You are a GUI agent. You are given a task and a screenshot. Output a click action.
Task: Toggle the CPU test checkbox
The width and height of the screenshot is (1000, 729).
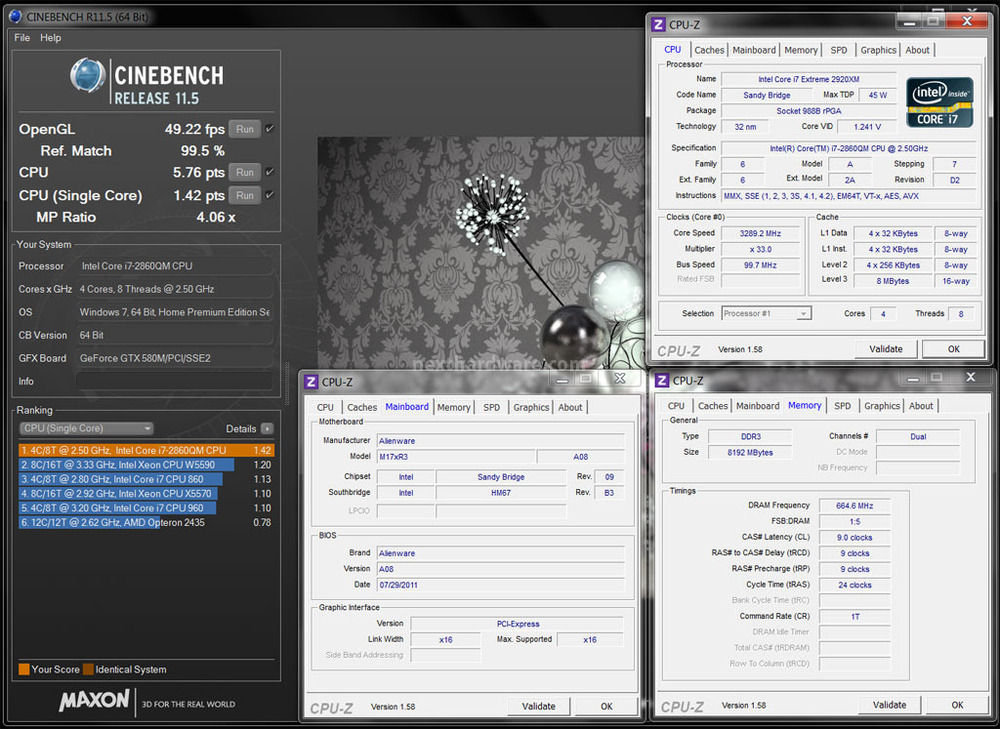[x=270, y=172]
